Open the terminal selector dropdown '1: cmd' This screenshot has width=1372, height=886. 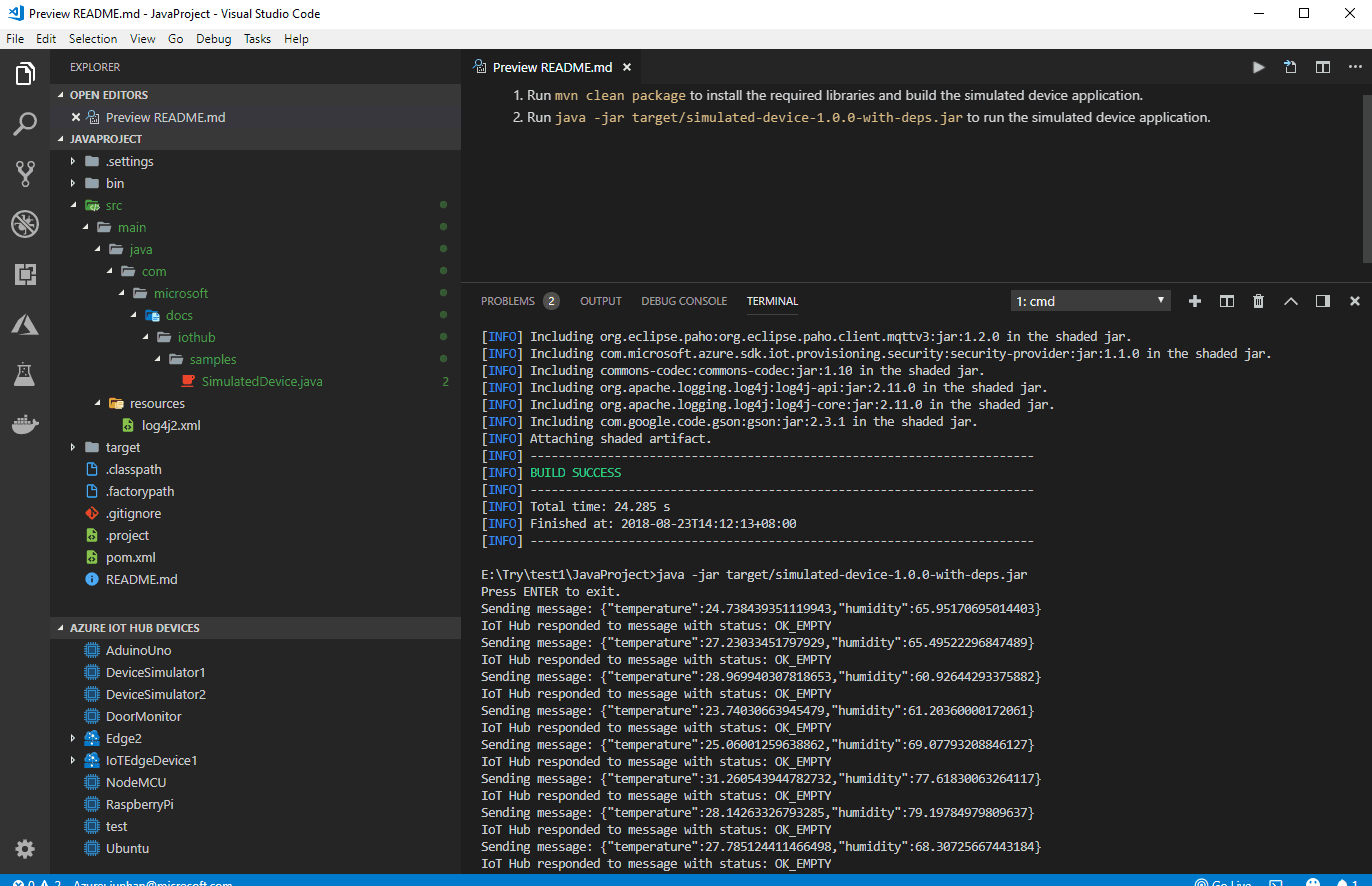(1091, 301)
